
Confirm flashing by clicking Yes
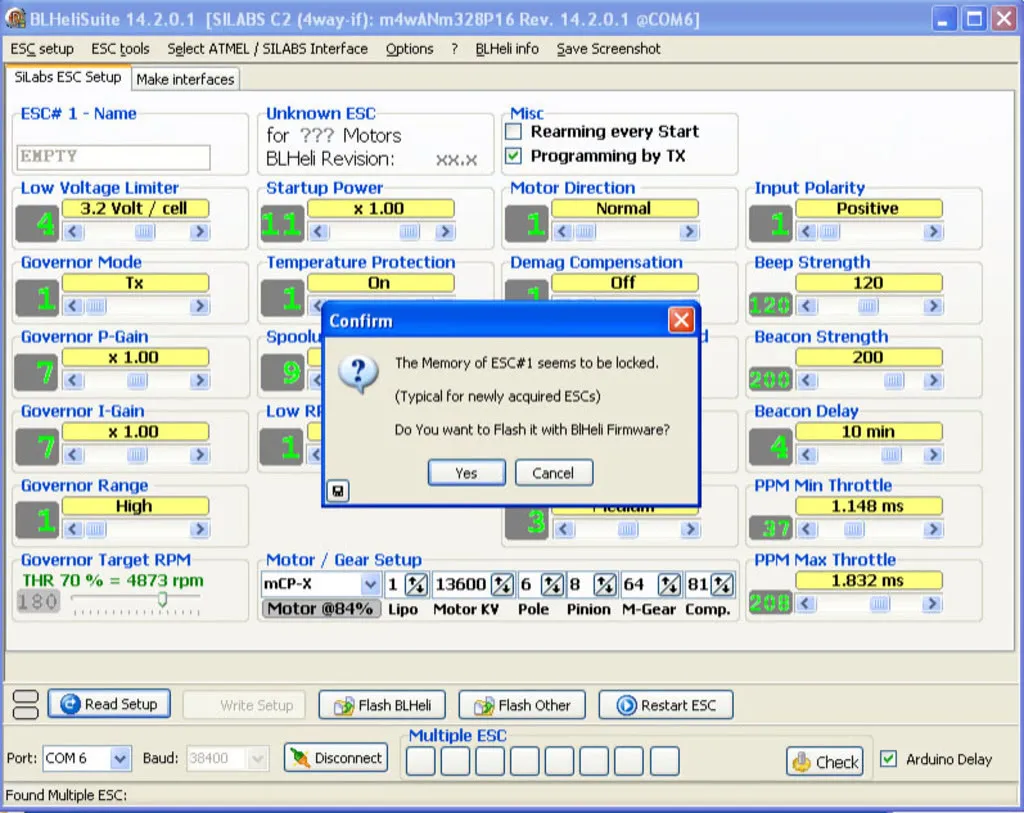pos(466,473)
